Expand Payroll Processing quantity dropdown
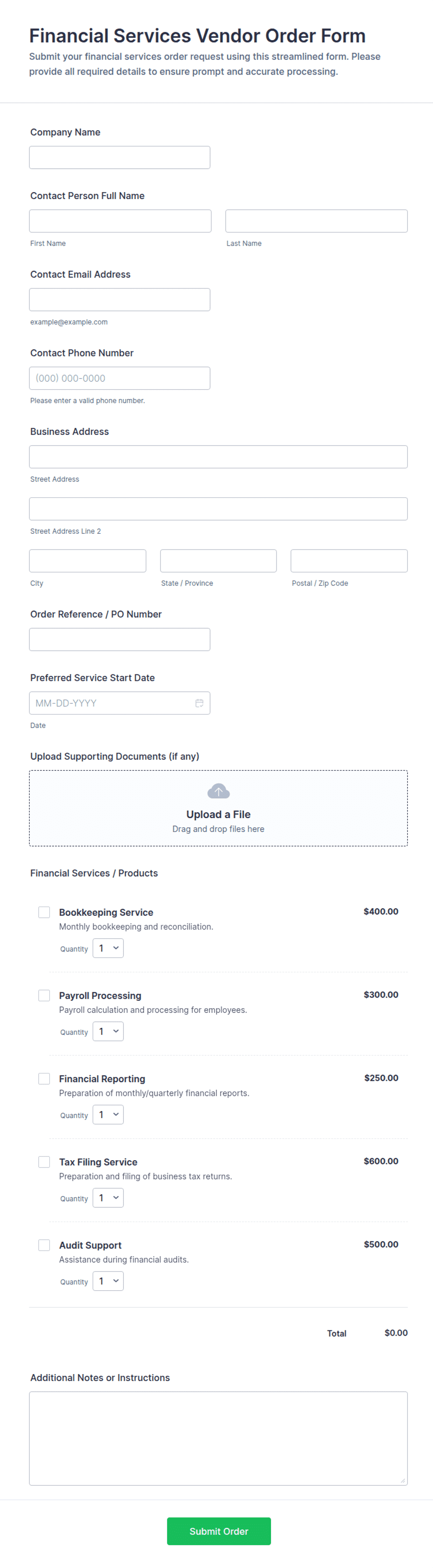Viewport: 433px width, 1568px height. pyautogui.click(x=108, y=1032)
